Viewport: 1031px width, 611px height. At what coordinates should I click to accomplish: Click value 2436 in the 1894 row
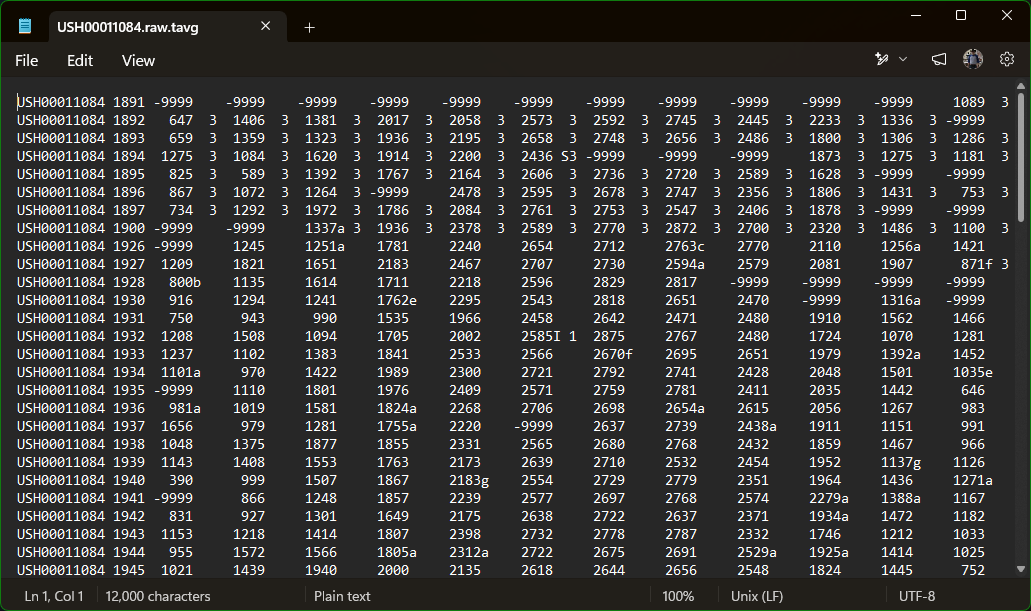537,157
